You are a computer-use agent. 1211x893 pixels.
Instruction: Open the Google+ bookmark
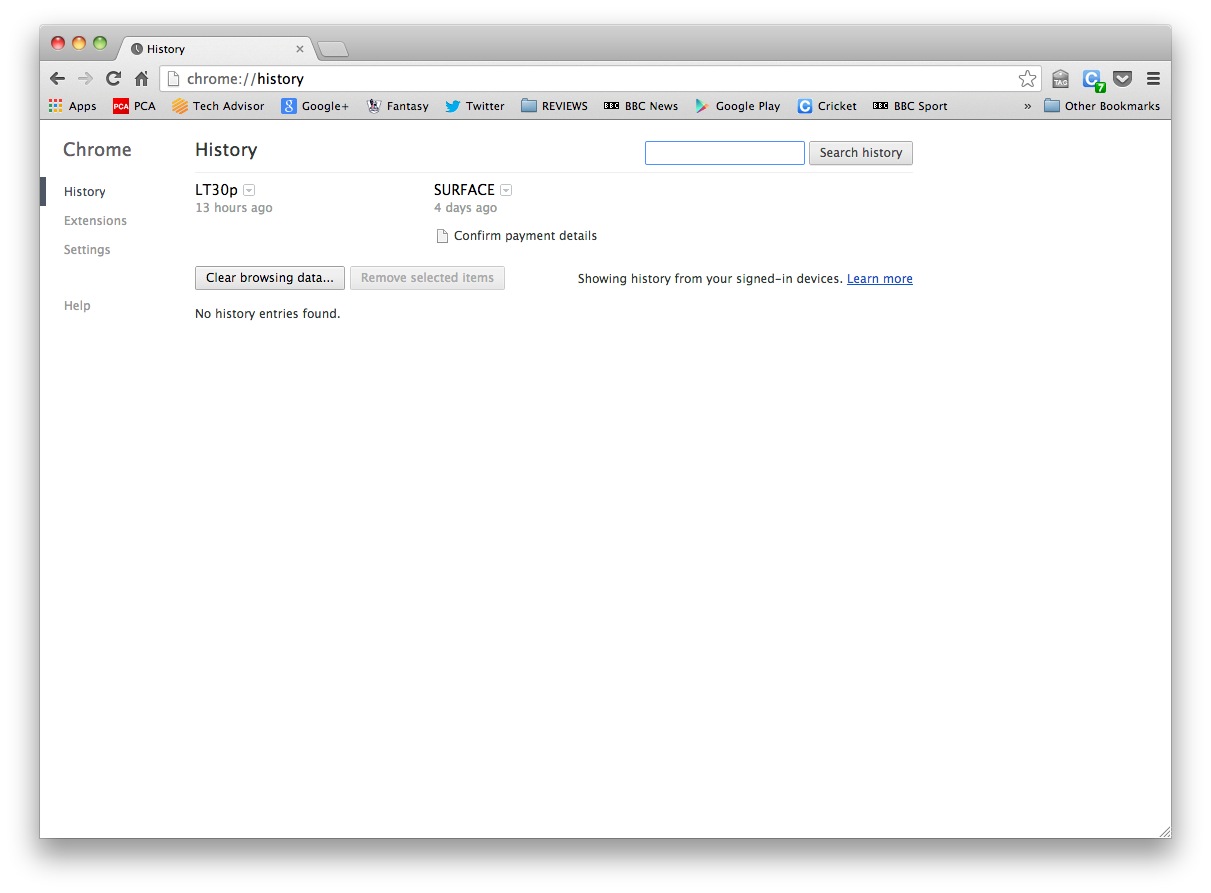pos(315,106)
